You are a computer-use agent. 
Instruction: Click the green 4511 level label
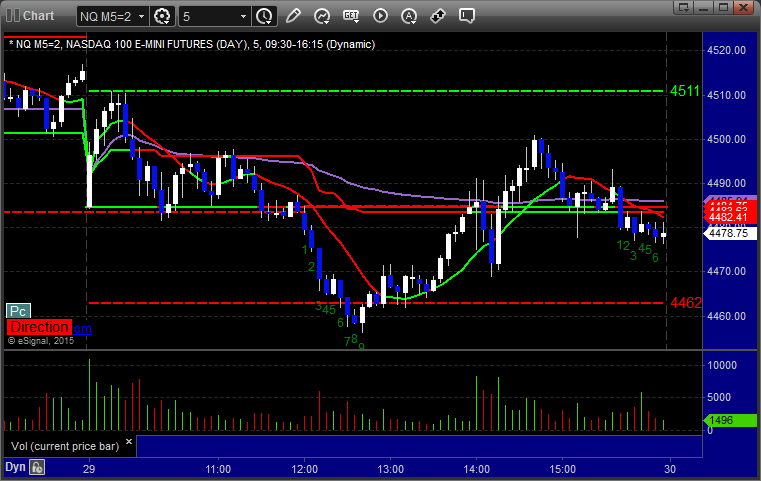(x=685, y=91)
